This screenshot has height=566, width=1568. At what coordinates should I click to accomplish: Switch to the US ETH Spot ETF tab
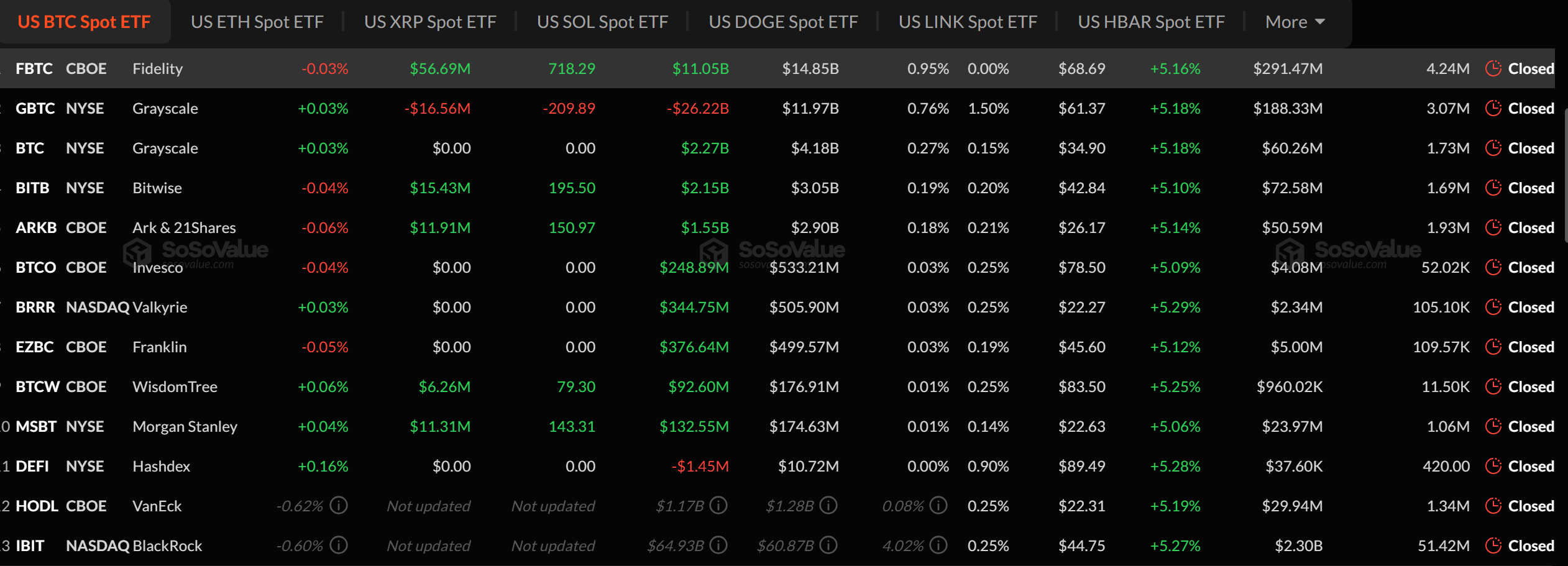[257, 21]
